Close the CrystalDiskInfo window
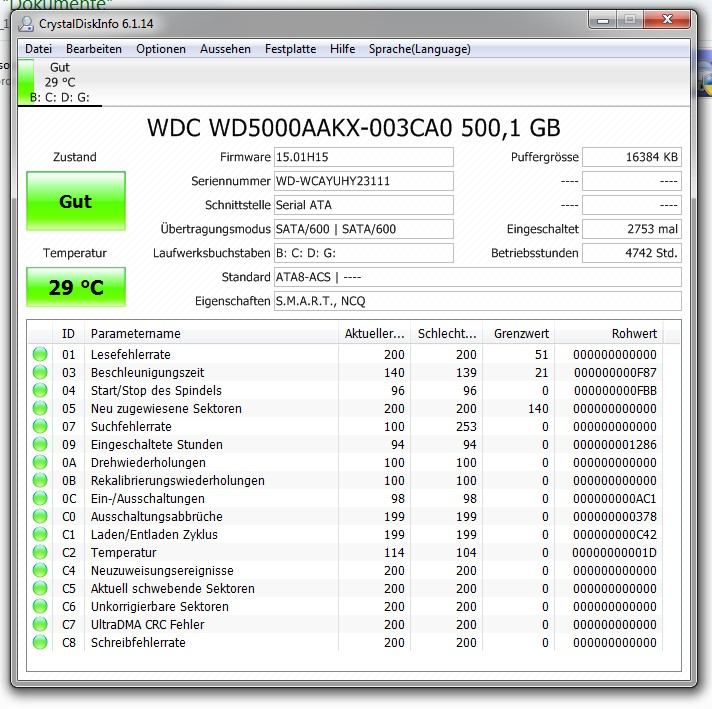The height and width of the screenshot is (709, 712). (667, 20)
